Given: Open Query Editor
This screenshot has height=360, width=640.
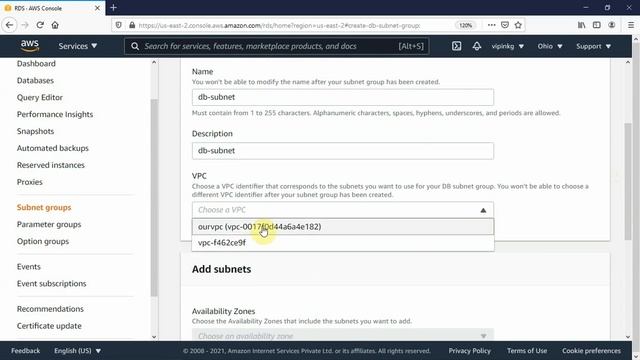Looking at the screenshot, I should point(40,97).
